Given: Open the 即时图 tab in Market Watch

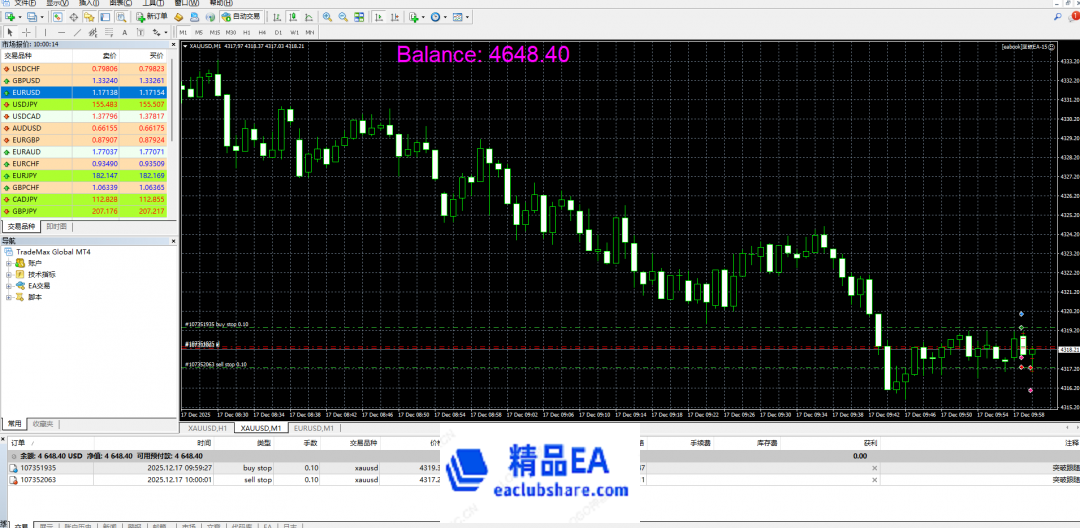Looking at the screenshot, I should [57, 227].
